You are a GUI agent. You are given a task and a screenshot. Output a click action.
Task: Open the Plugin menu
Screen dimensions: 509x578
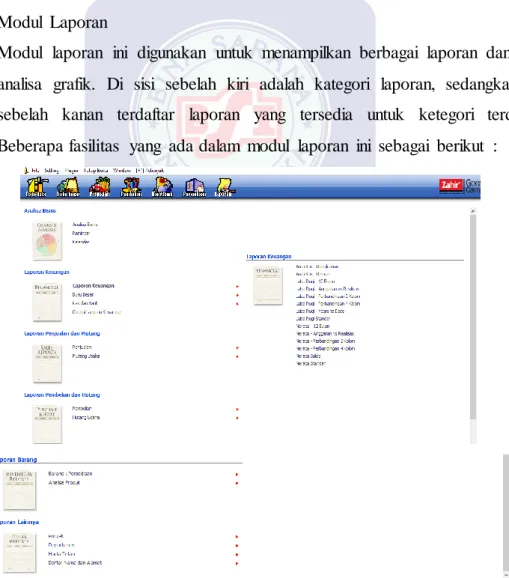[71, 171]
